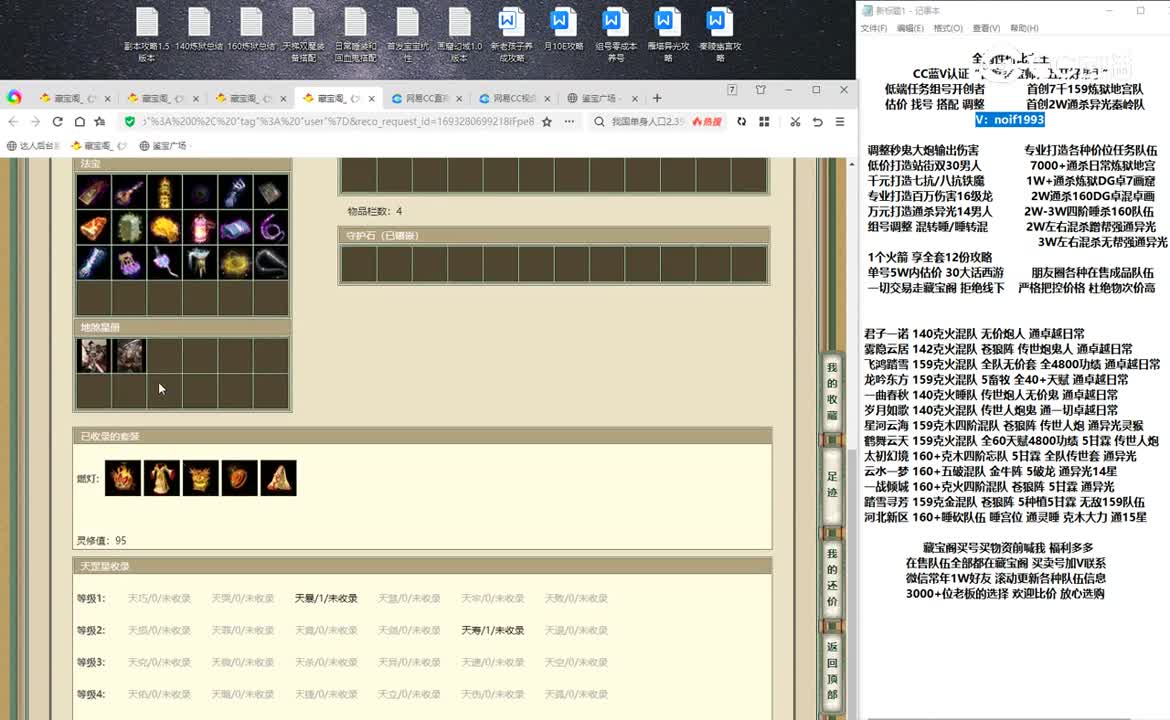The height and width of the screenshot is (720, 1170).
Task: Click the 天寿/1/未收录 entry
Action: (492, 630)
